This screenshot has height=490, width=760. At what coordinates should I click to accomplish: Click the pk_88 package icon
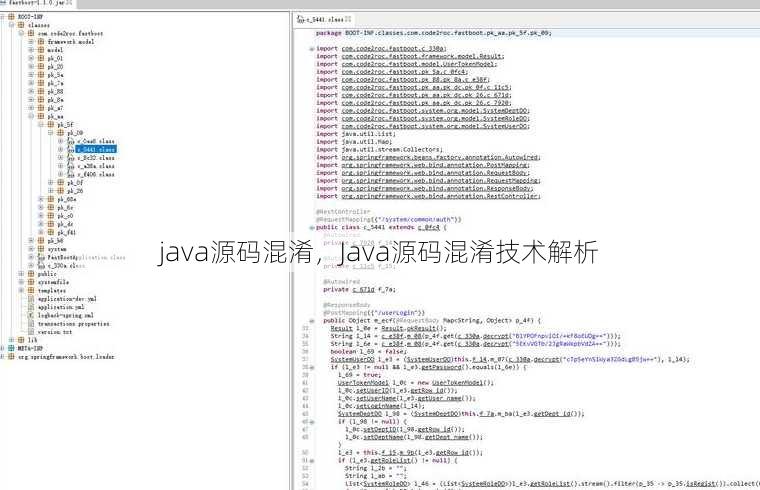click(x=41, y=91)
